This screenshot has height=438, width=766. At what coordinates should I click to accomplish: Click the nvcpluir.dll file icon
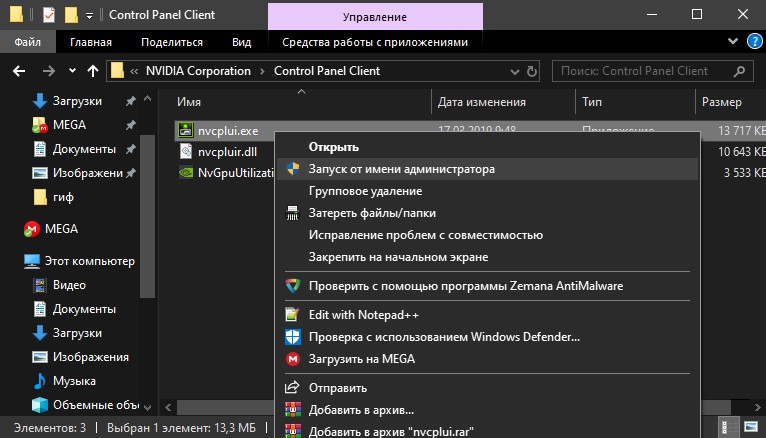tap(186, 151)
